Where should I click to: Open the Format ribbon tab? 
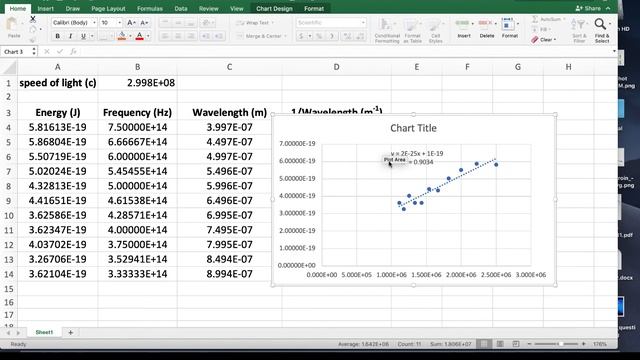pyautogui.click(x=314, y=9)
